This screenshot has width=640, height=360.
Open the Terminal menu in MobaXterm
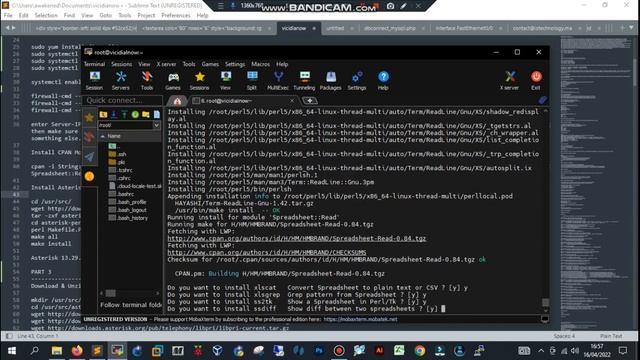pyautogui.click(x=94, y=64)
